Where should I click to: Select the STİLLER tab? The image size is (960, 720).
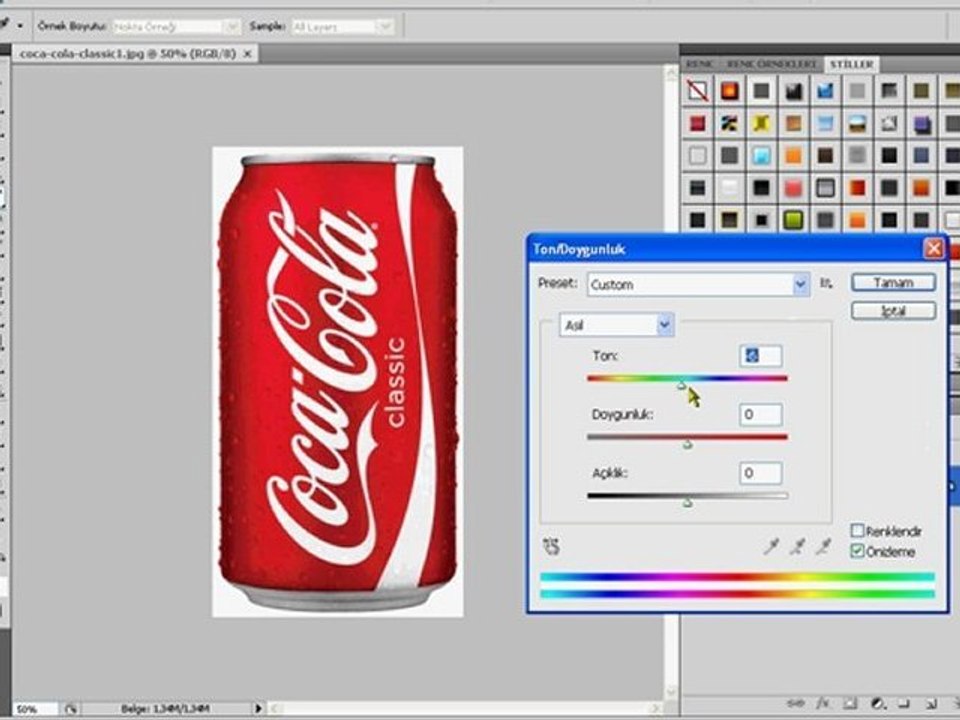pos(852,64)
